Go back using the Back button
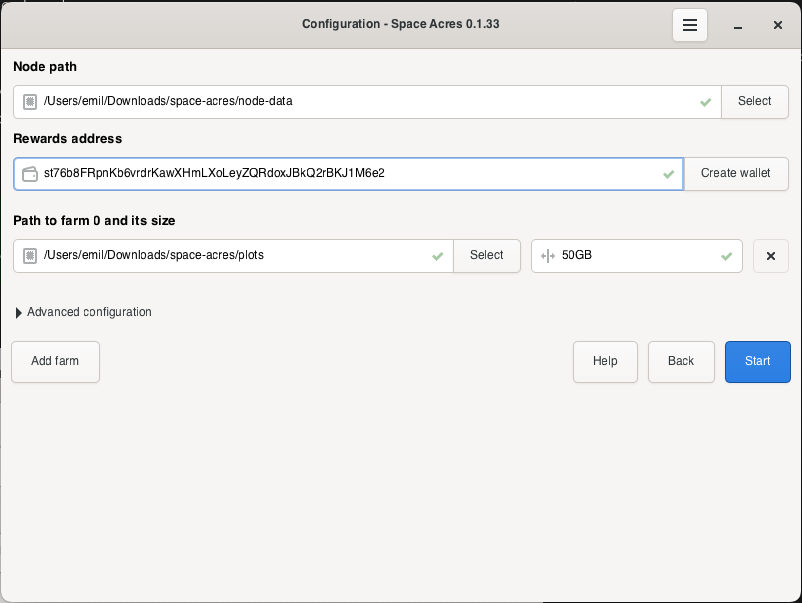The height and width of the screenshot is (603, 802). 681,361
